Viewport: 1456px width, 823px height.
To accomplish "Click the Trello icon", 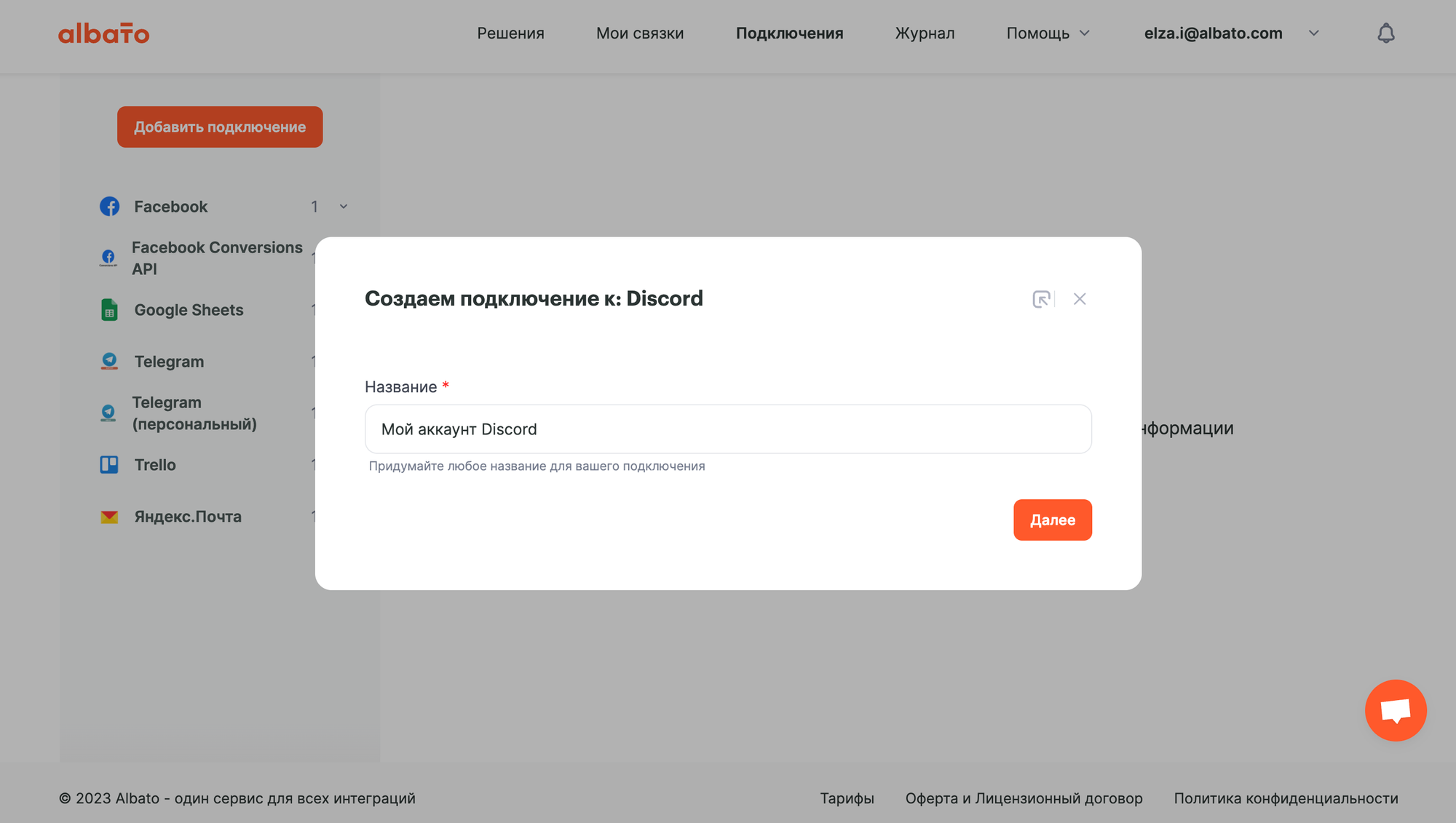I will [109, 465].
